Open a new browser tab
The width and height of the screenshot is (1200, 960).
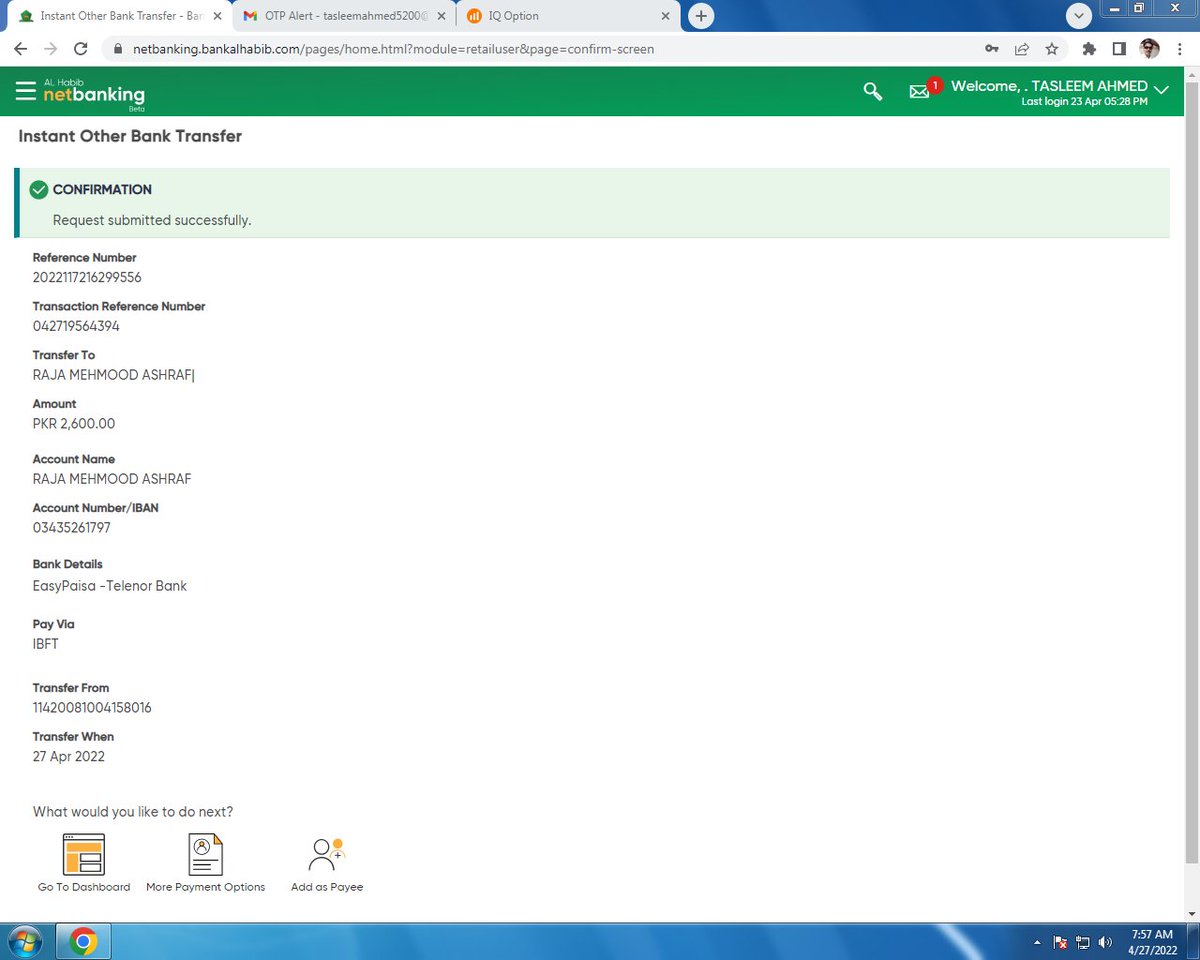pos(702,16)
